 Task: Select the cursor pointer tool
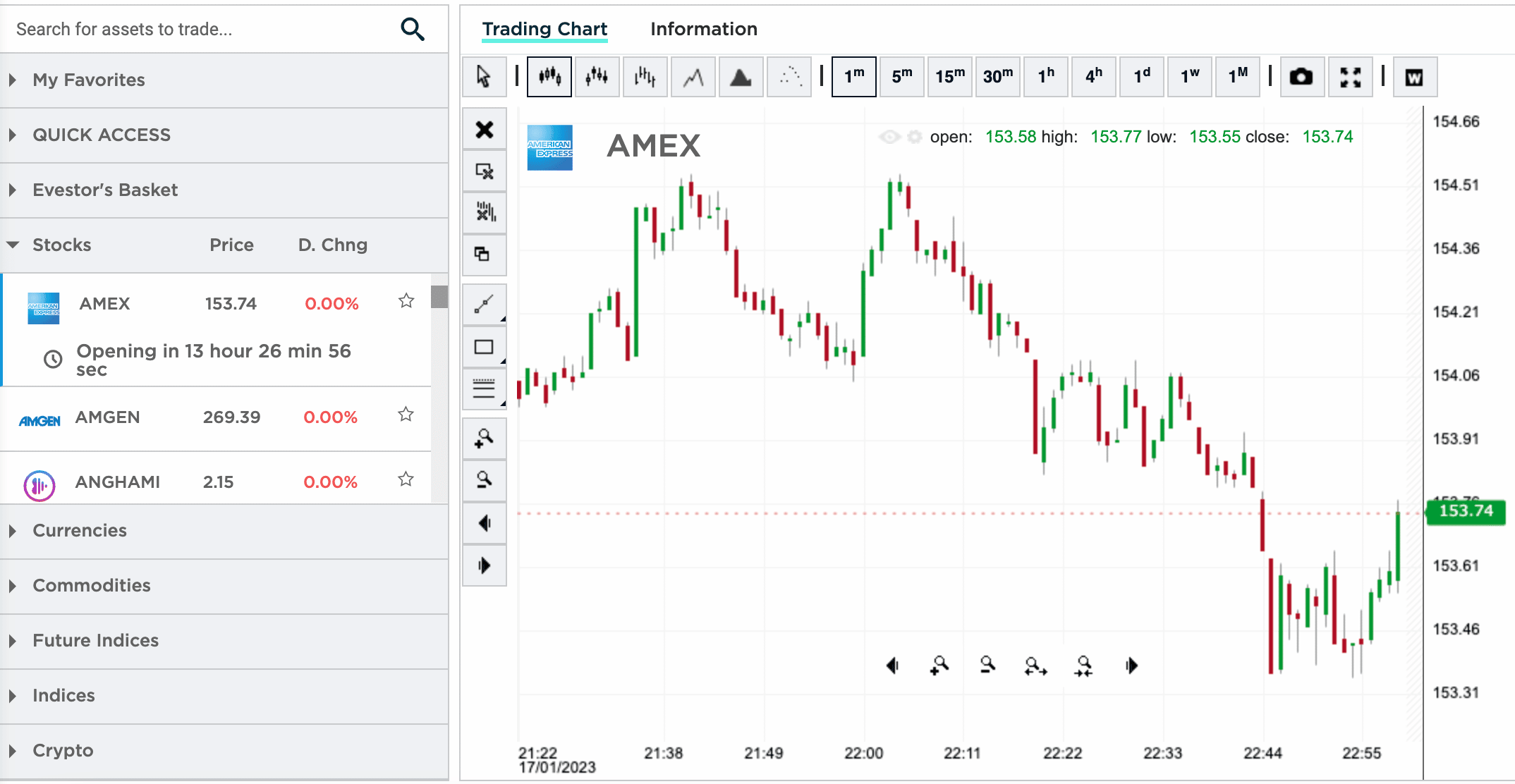pos(484,76)
